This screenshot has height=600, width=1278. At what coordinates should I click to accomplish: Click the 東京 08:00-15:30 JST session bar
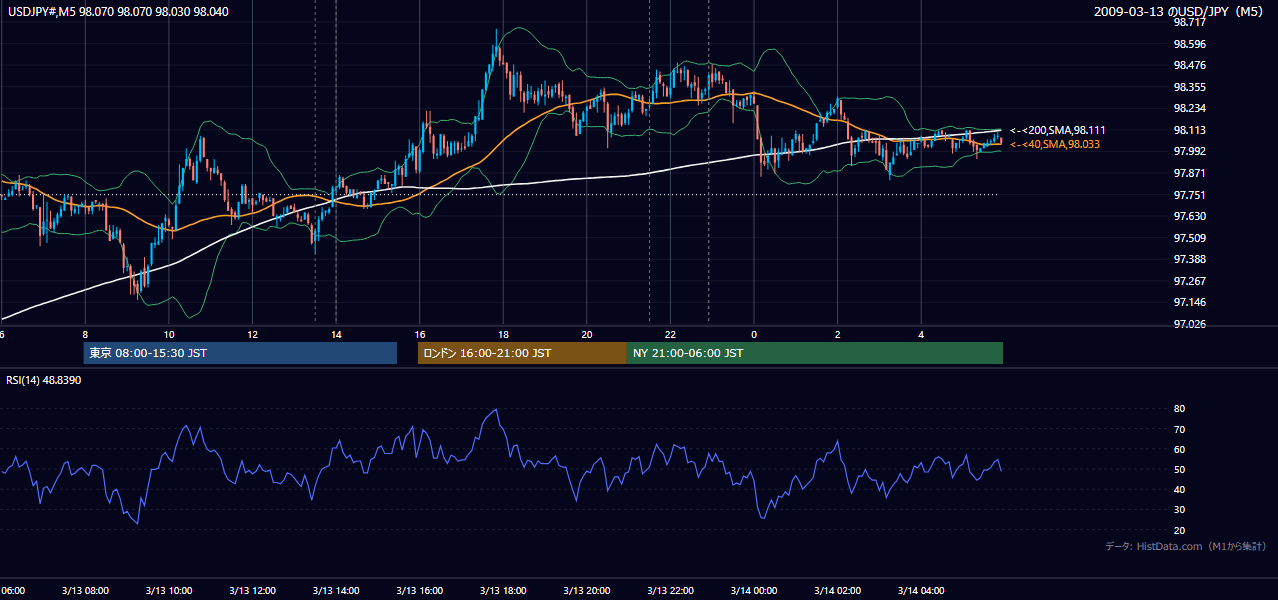tap(240, 353)
